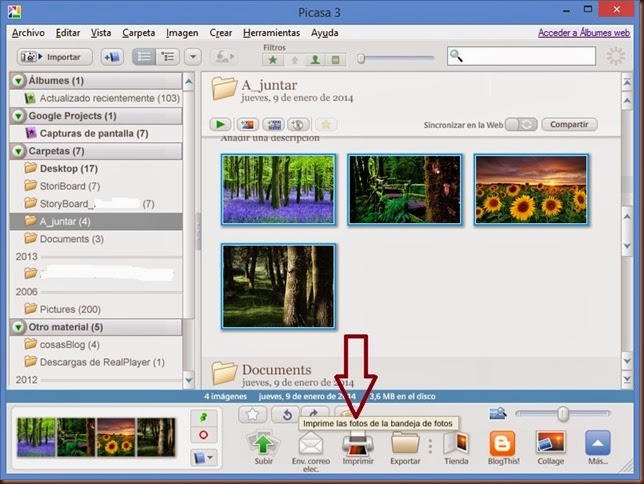Select the cosasBlog (4) folder
Image resolution: width=644 pixels, height=484 pixels.
[96, 344]
